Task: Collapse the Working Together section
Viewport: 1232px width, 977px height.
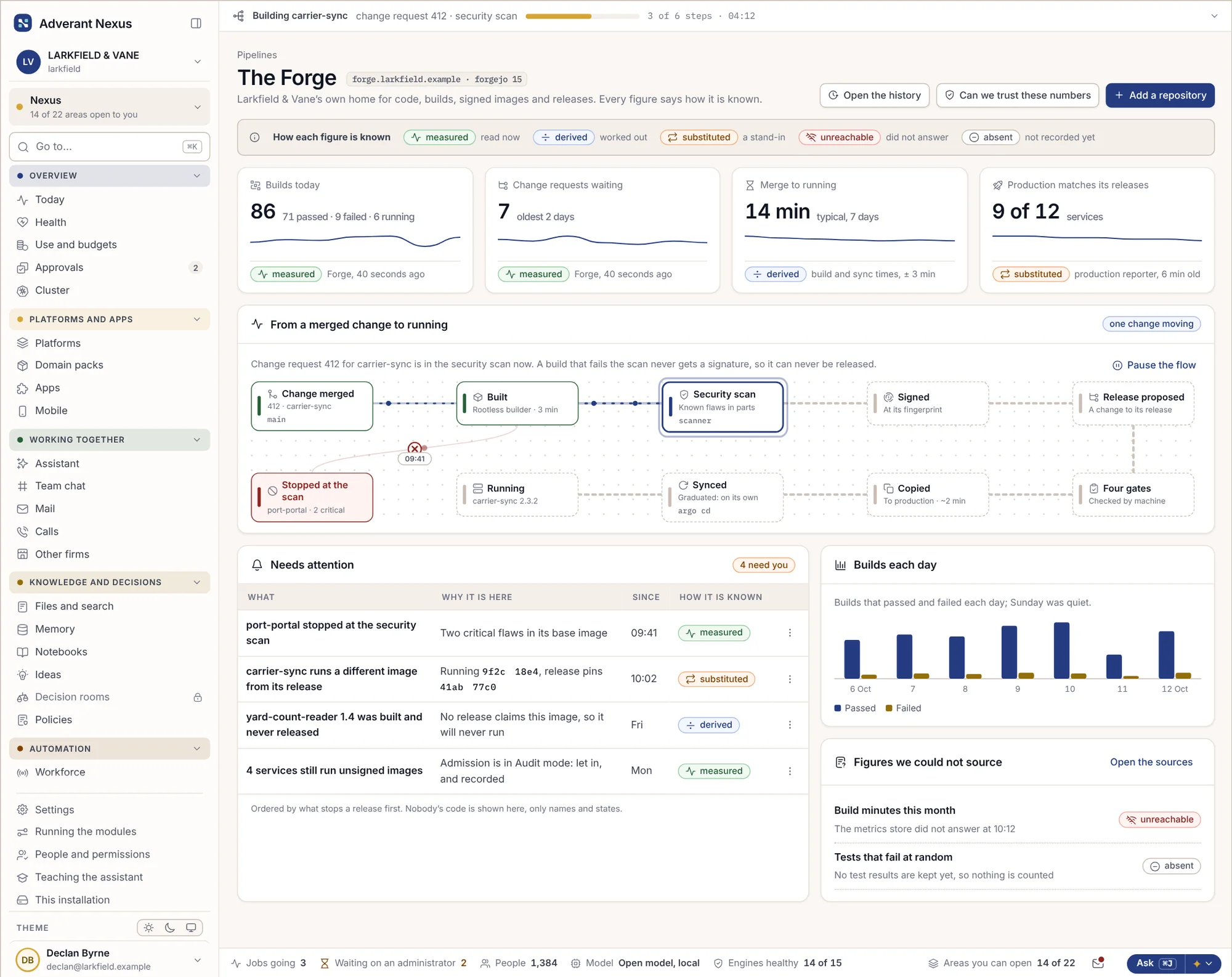Action: pos(197,440)
